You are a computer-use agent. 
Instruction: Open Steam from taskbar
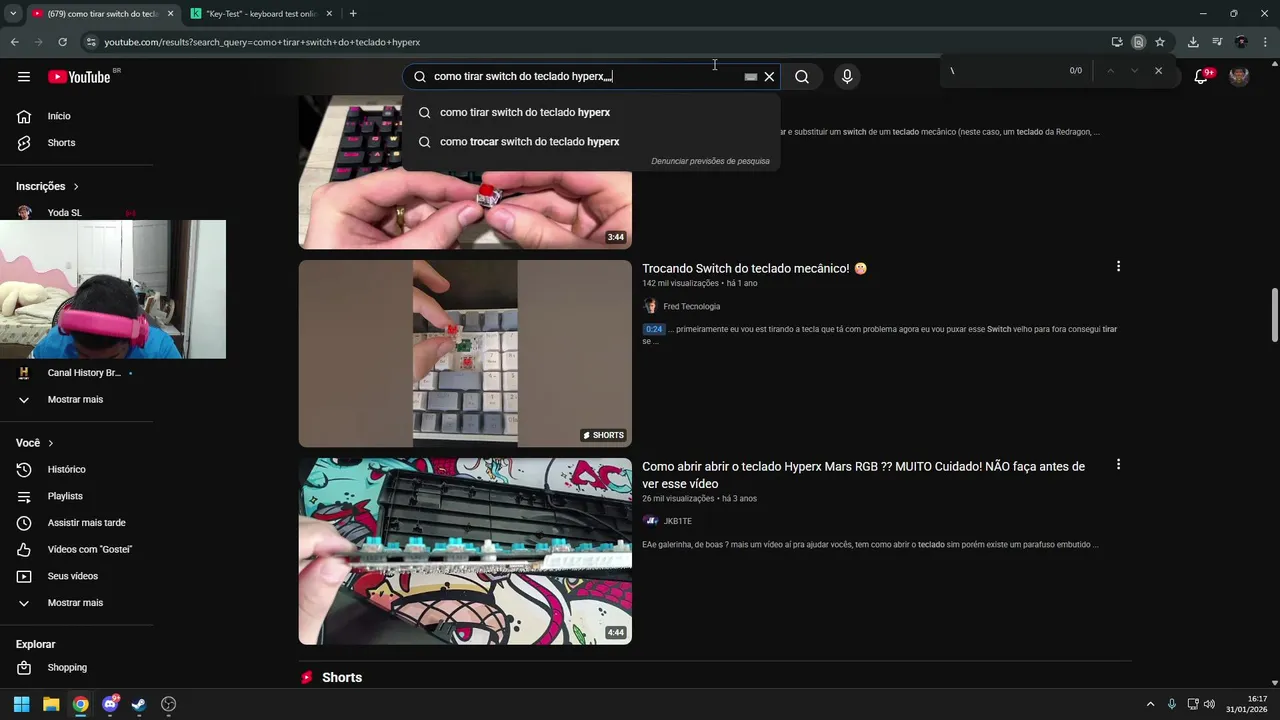click(x=139, y=704)
